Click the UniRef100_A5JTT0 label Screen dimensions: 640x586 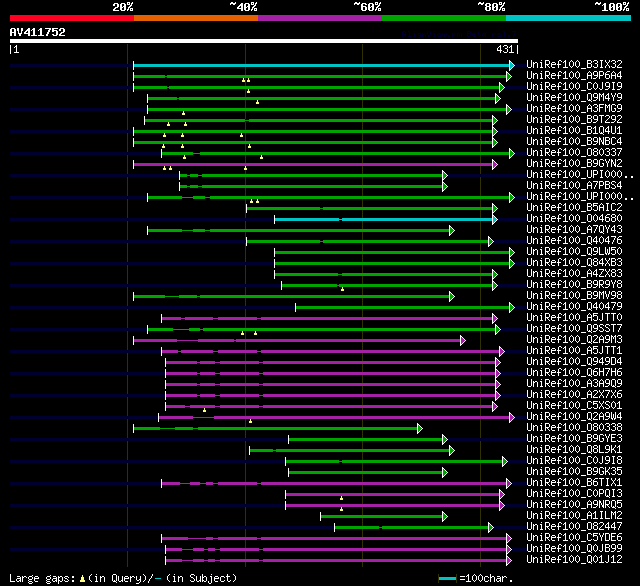coord(574,318)
